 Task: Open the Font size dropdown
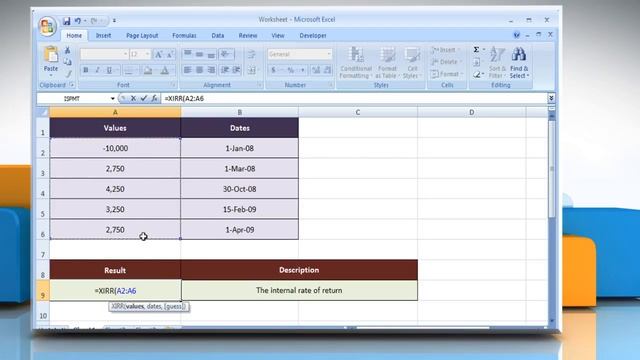[148, 54]
